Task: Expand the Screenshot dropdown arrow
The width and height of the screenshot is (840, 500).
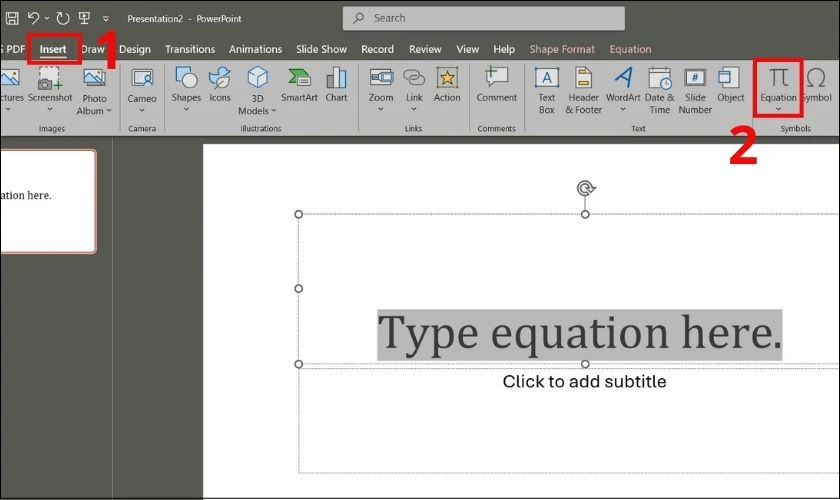Action: tap(50, 109)
